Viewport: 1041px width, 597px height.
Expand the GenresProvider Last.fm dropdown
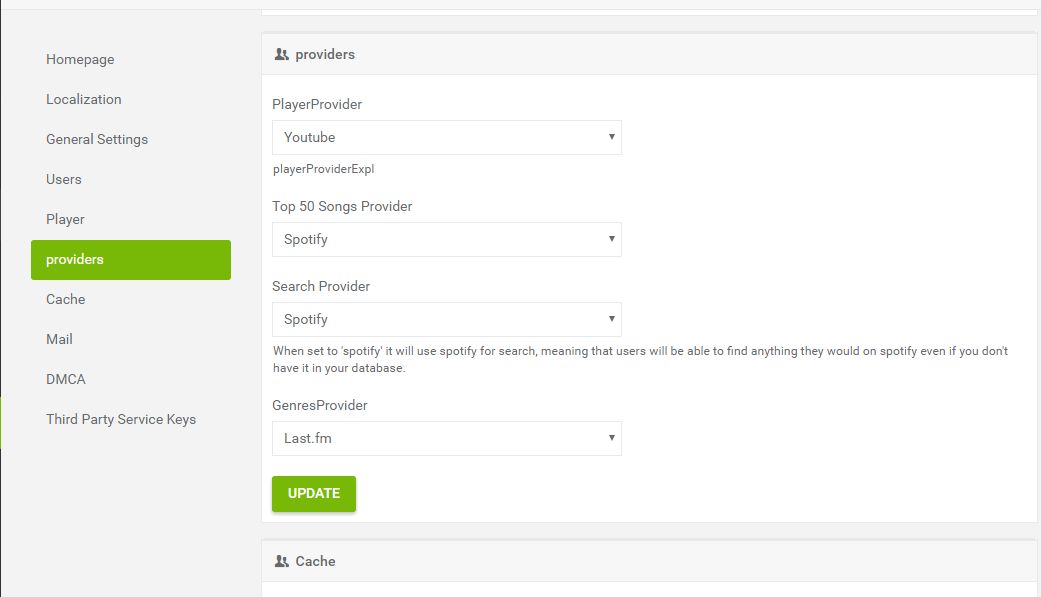click(446, 438)
